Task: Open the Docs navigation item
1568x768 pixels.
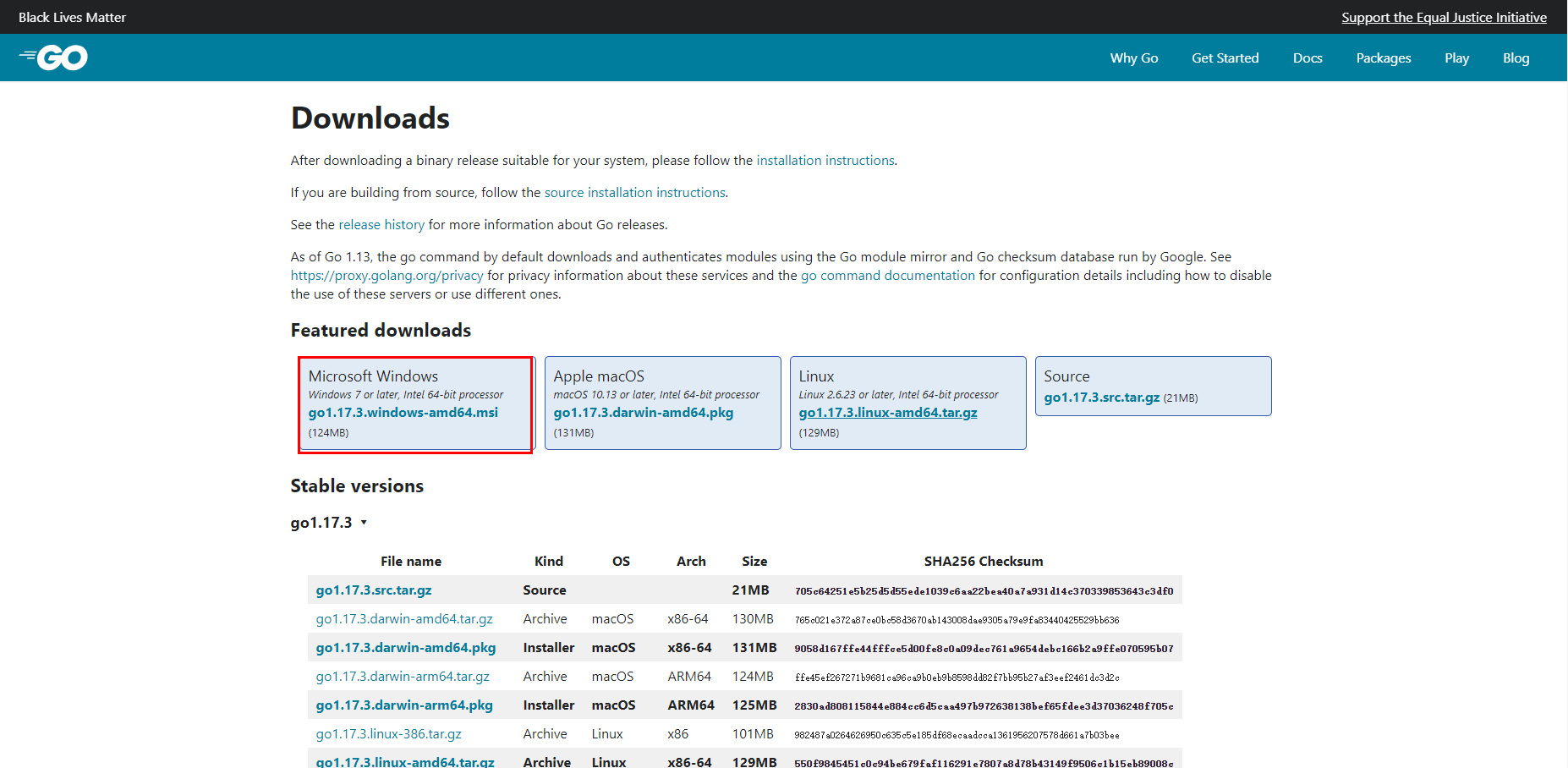Action: pyautogui.click(x=1308, y=58)
